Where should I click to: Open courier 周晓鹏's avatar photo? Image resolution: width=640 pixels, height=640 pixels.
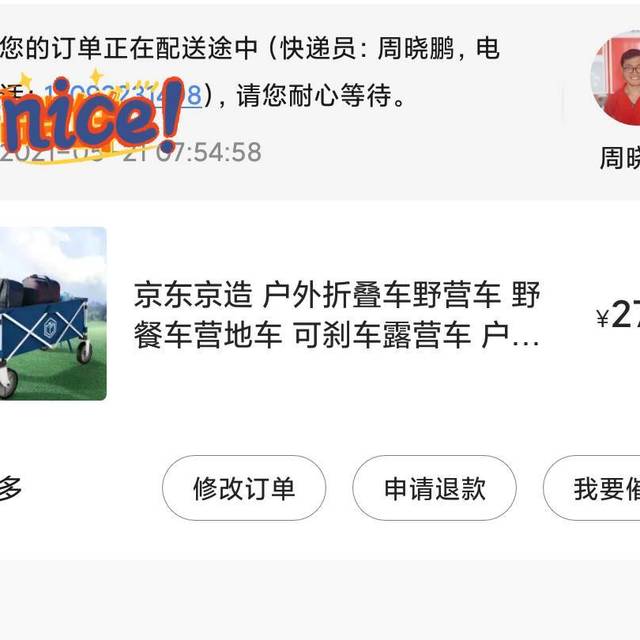[616, 80]
